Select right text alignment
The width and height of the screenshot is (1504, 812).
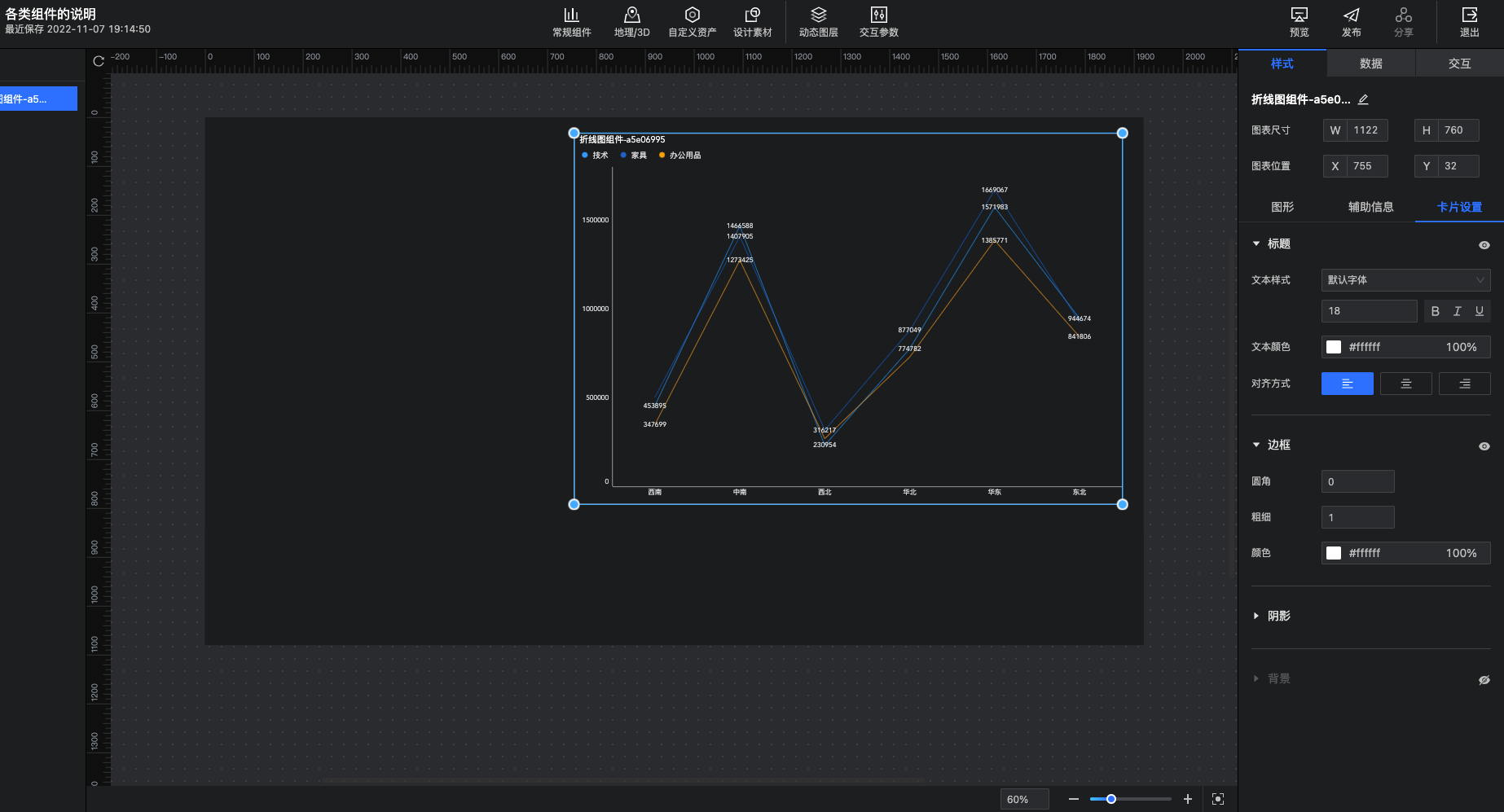click(x=1465, y=384)
